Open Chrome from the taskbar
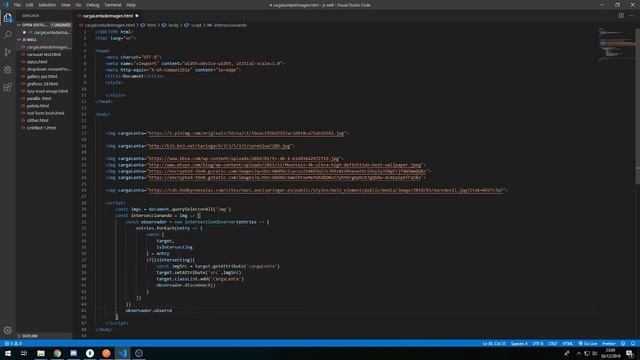Screen dimensions: 640x360 tap(57, 353)
